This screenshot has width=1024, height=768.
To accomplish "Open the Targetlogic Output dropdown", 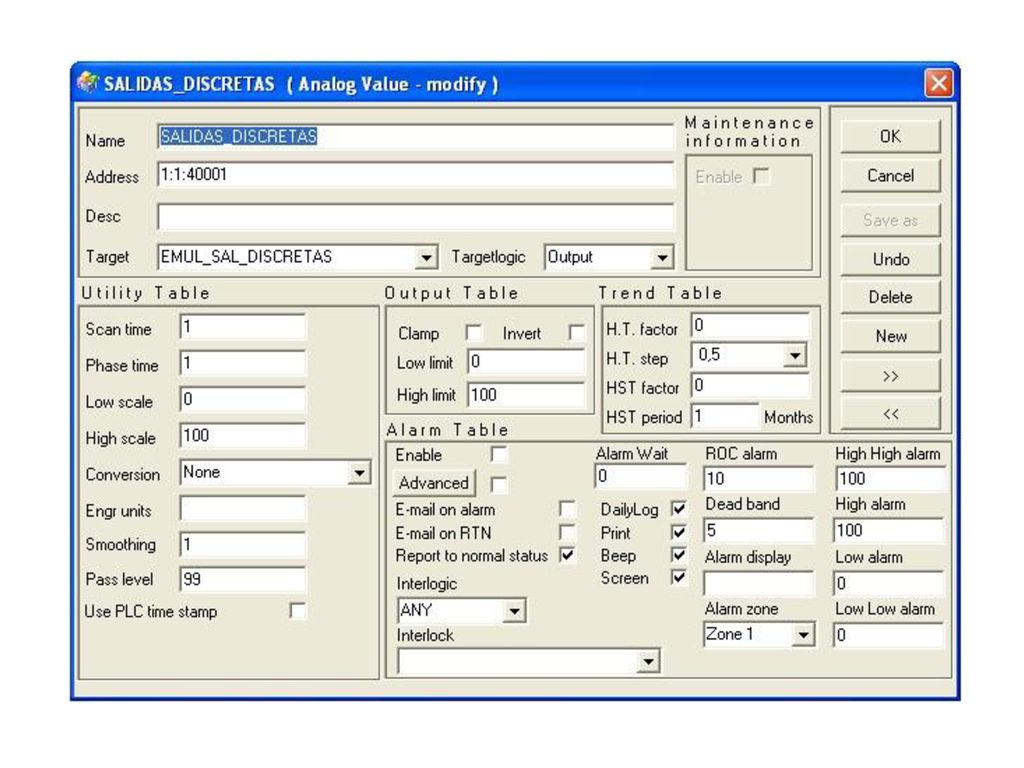I will 662,257.
